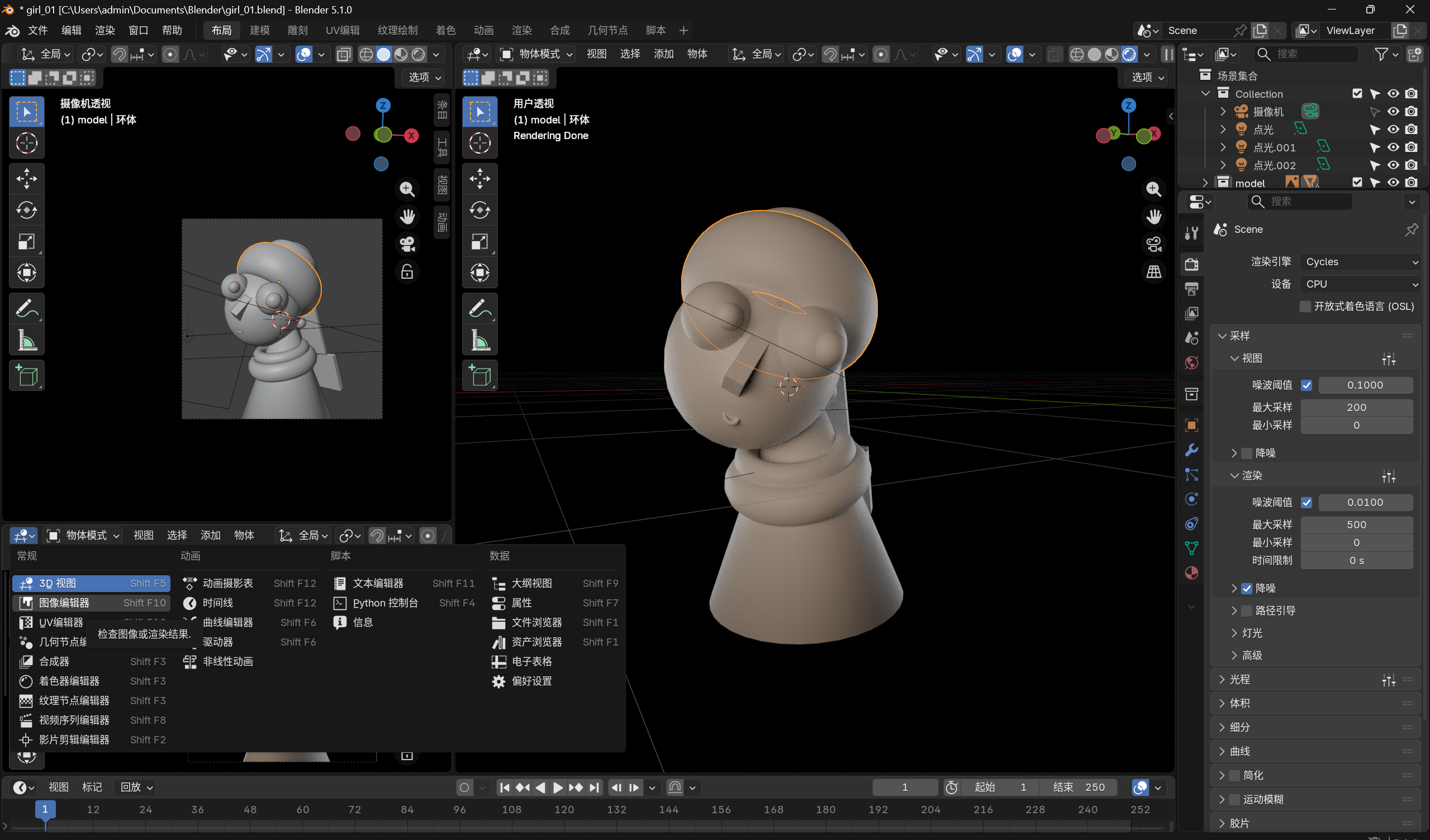Select the Rotate tool in right viewport

click(479, 211)
